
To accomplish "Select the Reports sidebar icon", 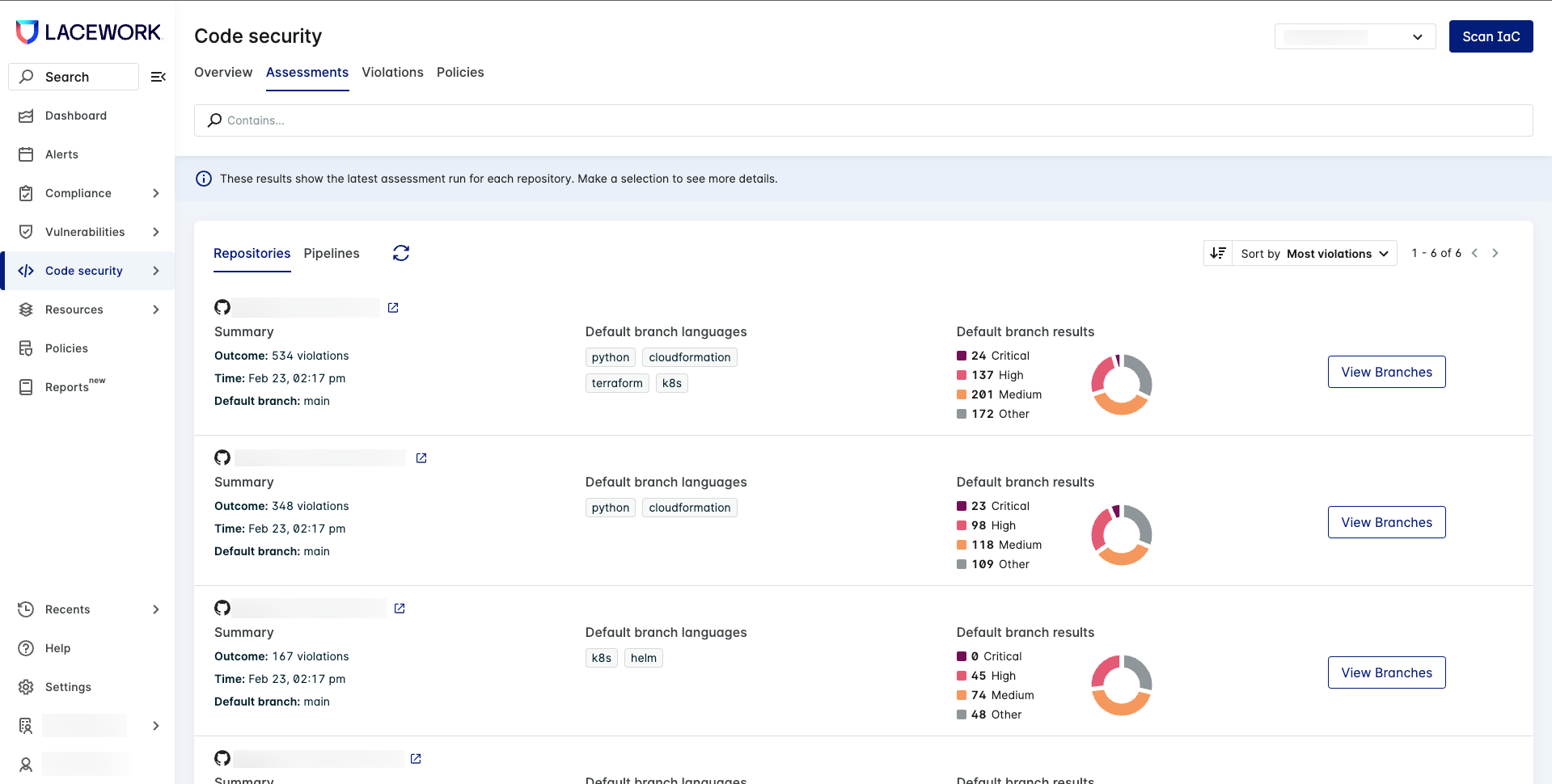I will 26,387.
